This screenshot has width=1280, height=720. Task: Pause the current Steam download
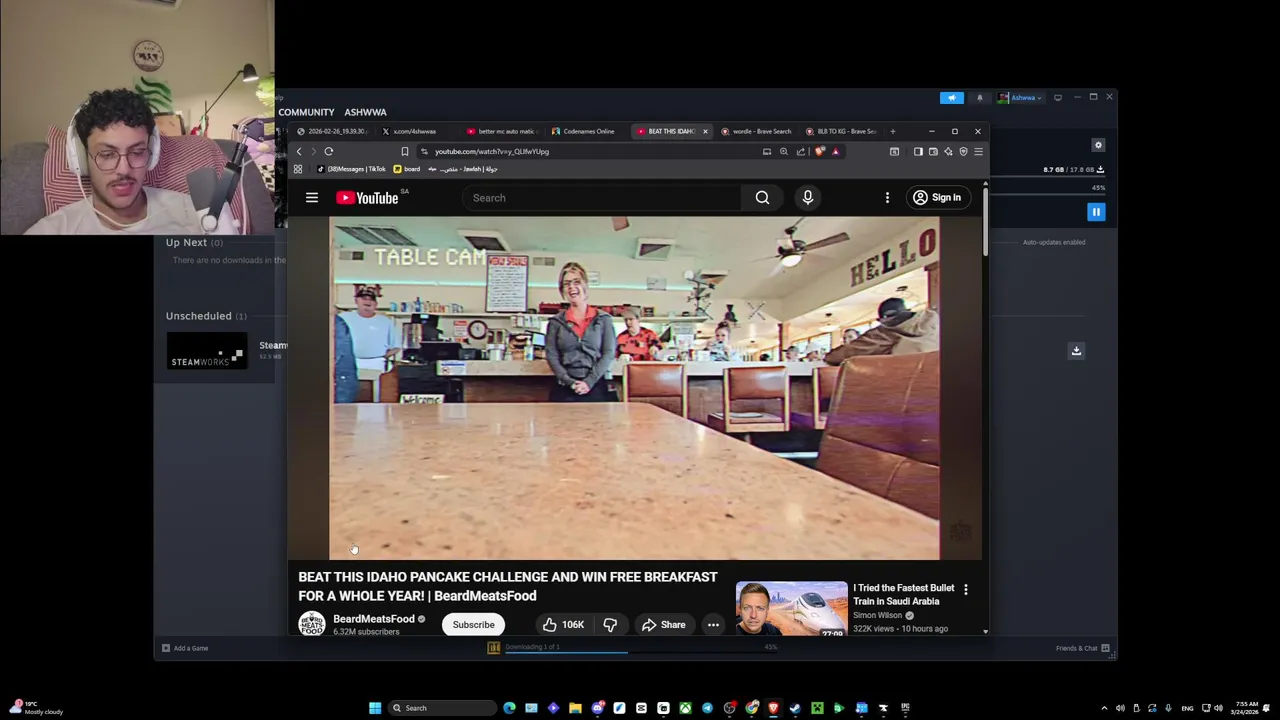click(1096, 212)
